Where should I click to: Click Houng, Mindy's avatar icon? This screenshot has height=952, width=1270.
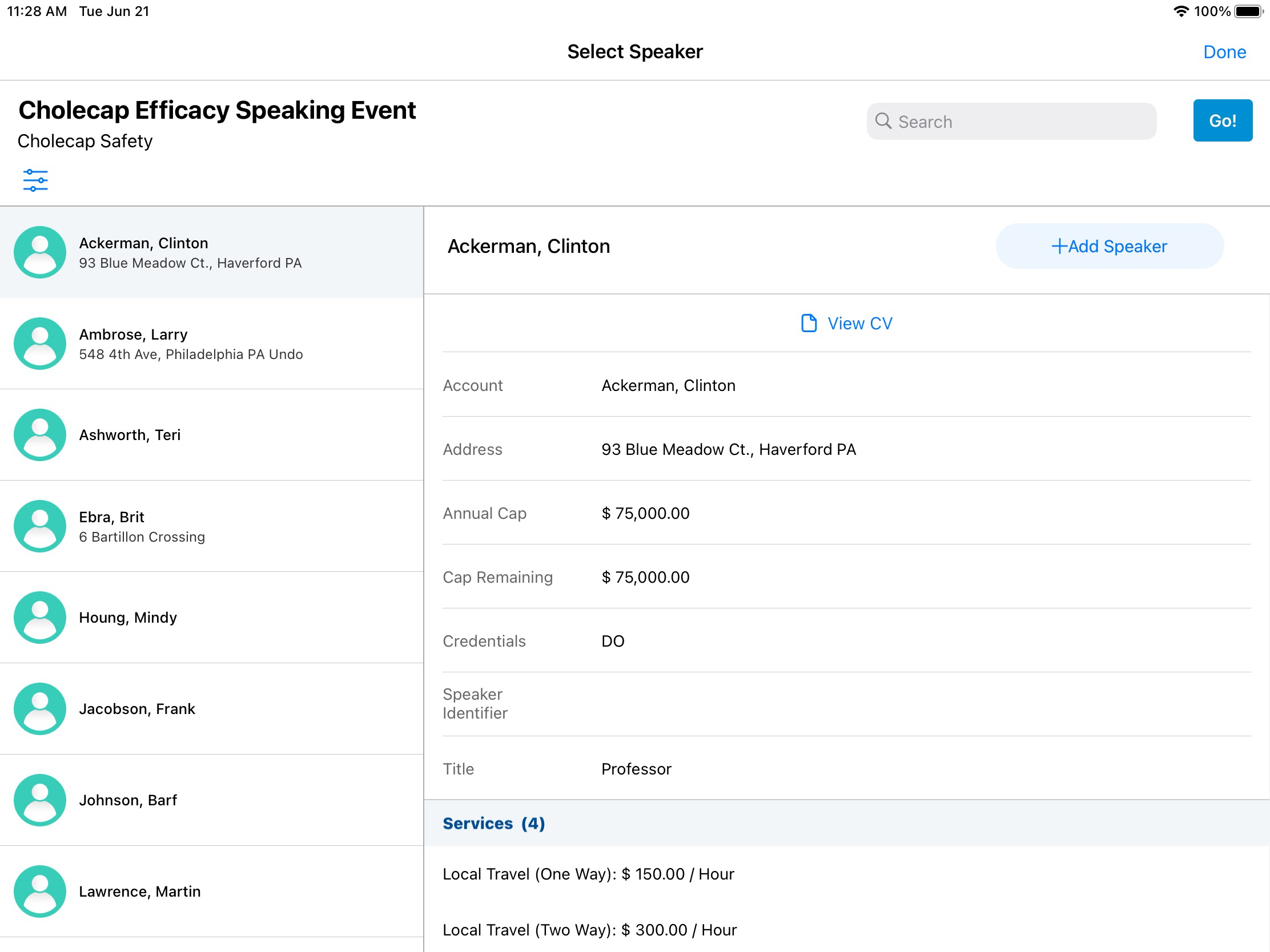(39, 617)
